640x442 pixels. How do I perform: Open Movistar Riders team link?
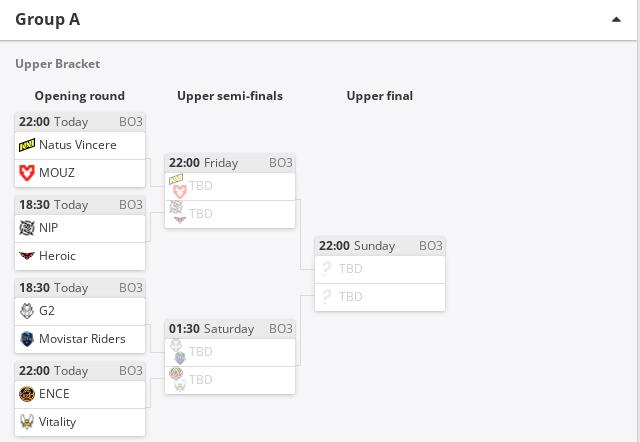[80, 339]
